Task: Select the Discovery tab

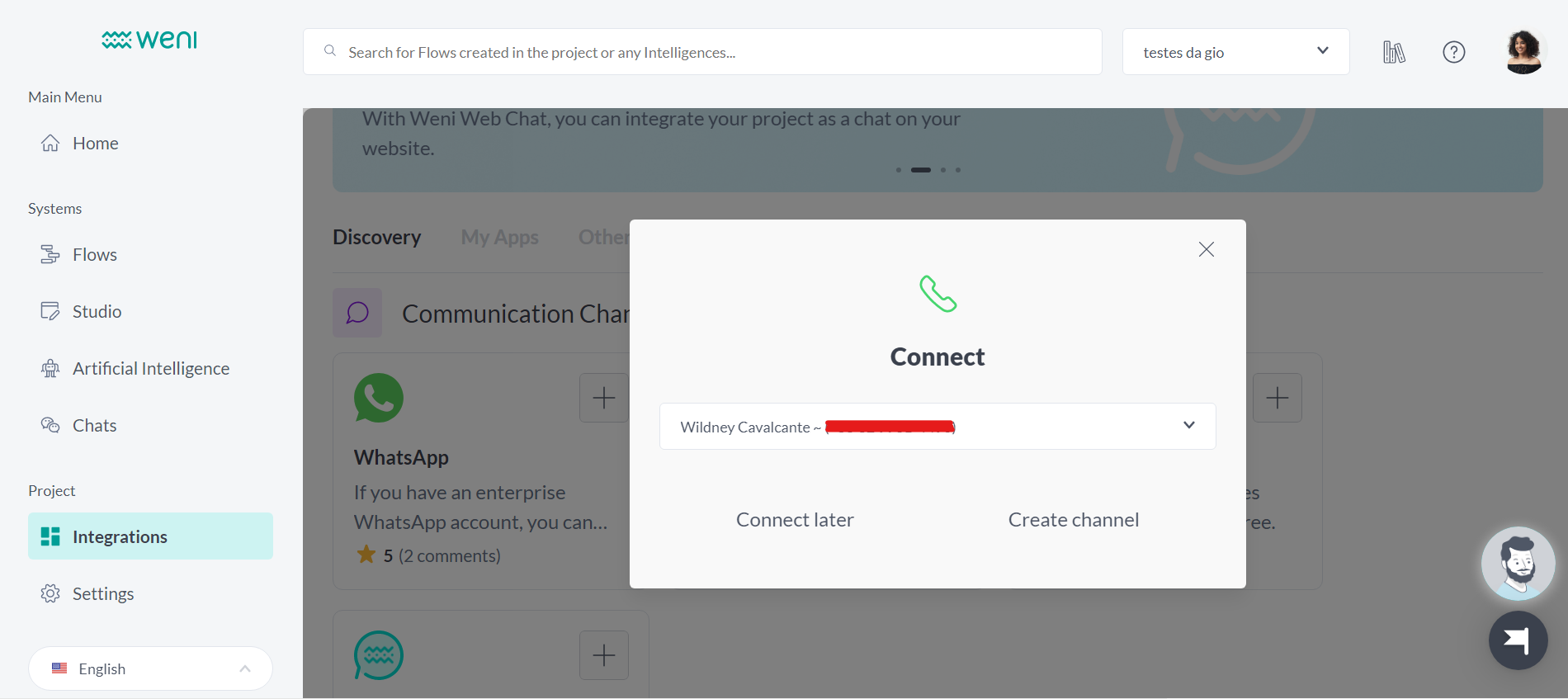Action: pos(376,237)
